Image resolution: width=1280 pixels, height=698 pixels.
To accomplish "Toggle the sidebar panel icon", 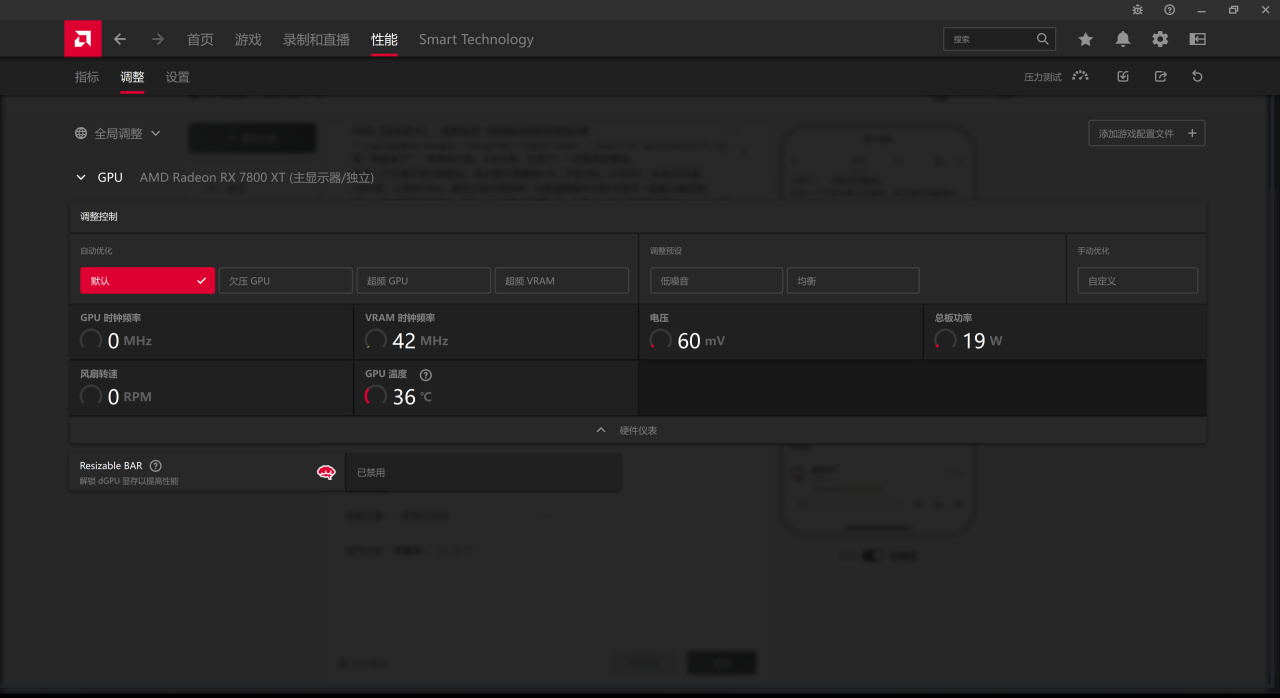I will tap(1198, 39).
